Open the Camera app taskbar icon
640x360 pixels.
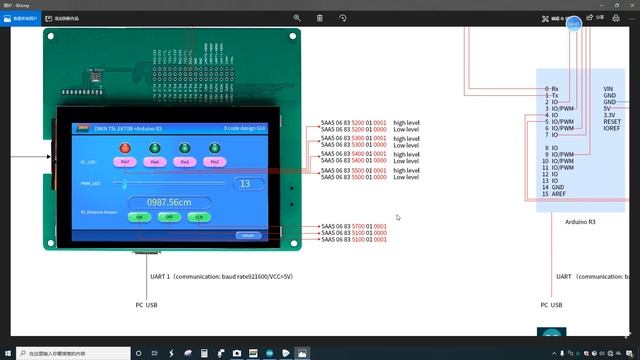pyautogui.click(x=237, y=353)
